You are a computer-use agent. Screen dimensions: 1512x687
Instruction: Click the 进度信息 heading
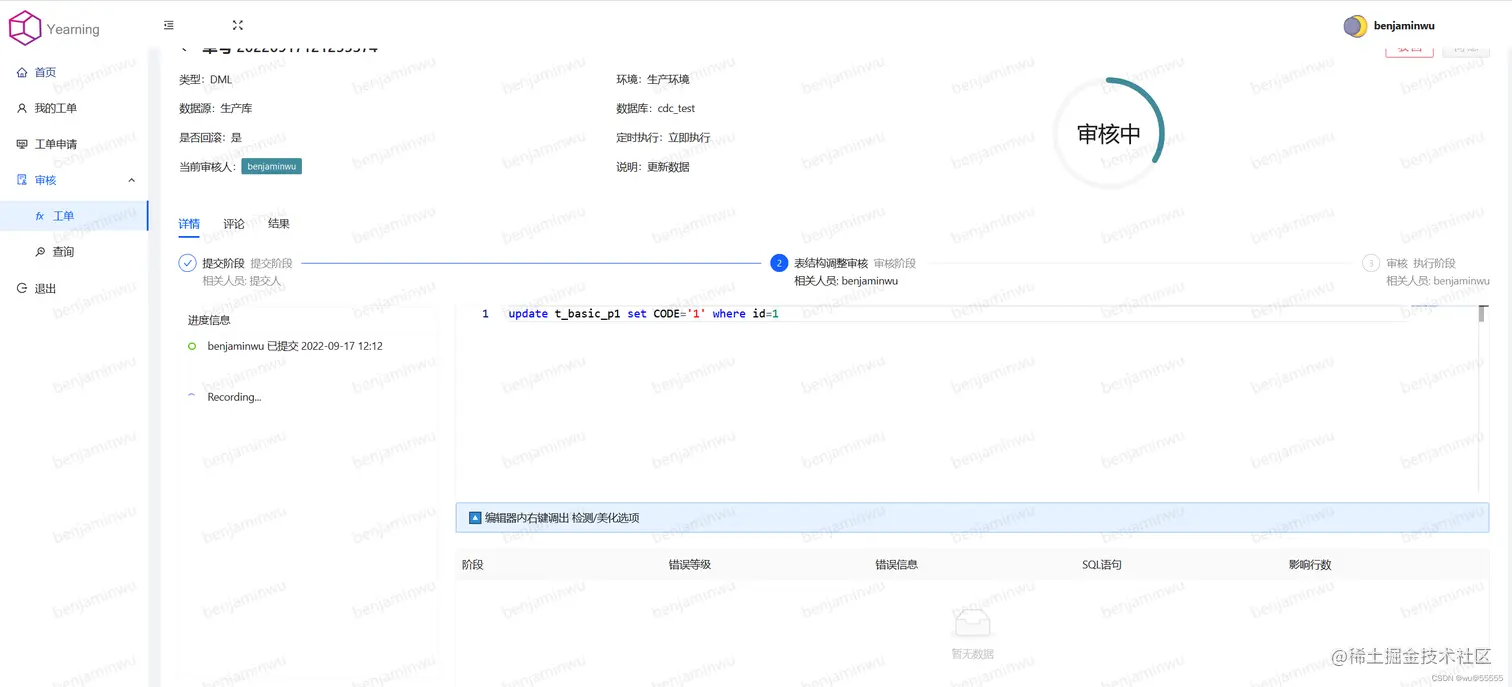[209, 320]
